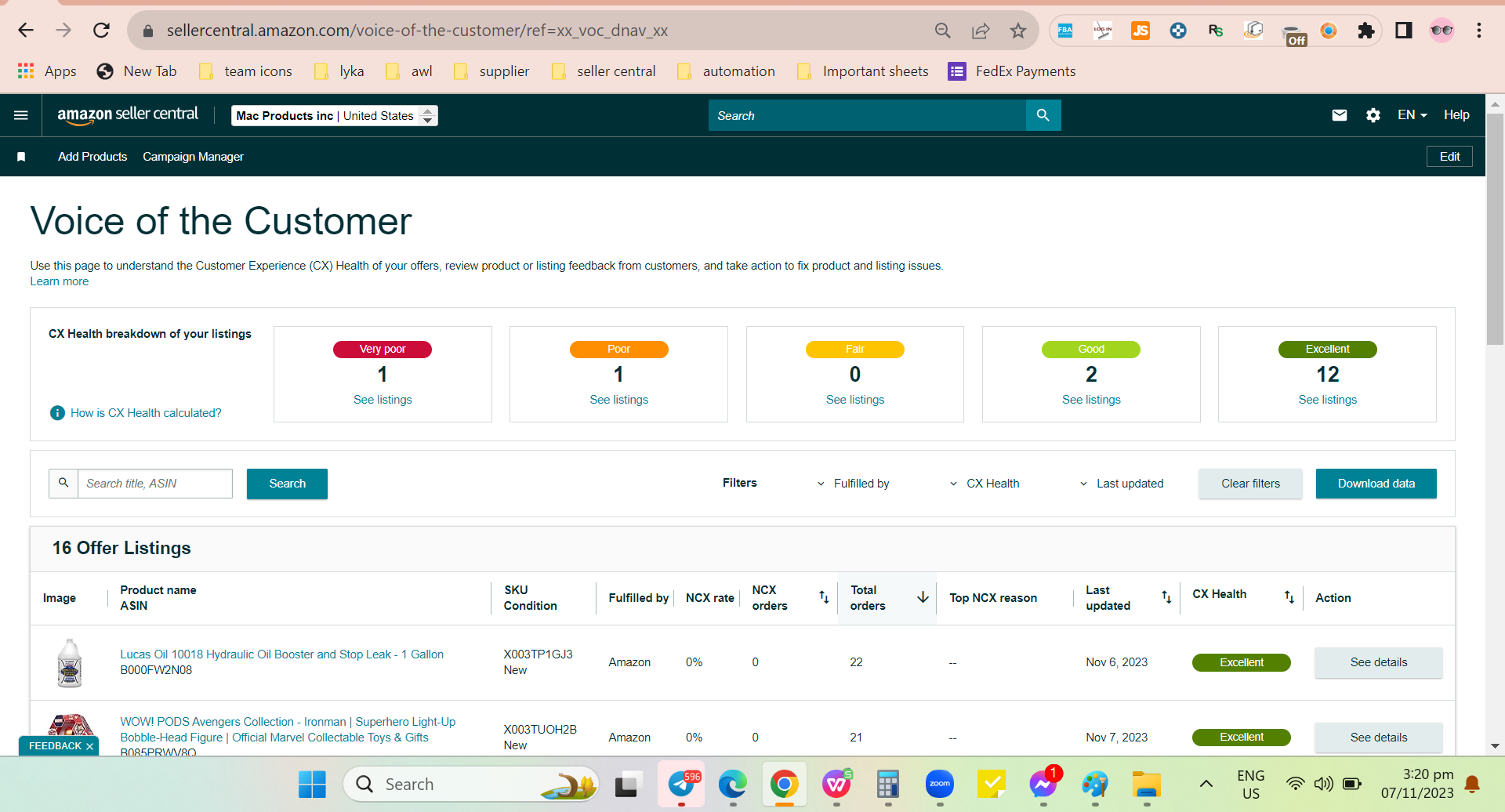This screenshot has width=1505, height=812.
Task: Open Campaign Manager from the navigation bar
Action: tap(193, 157)
